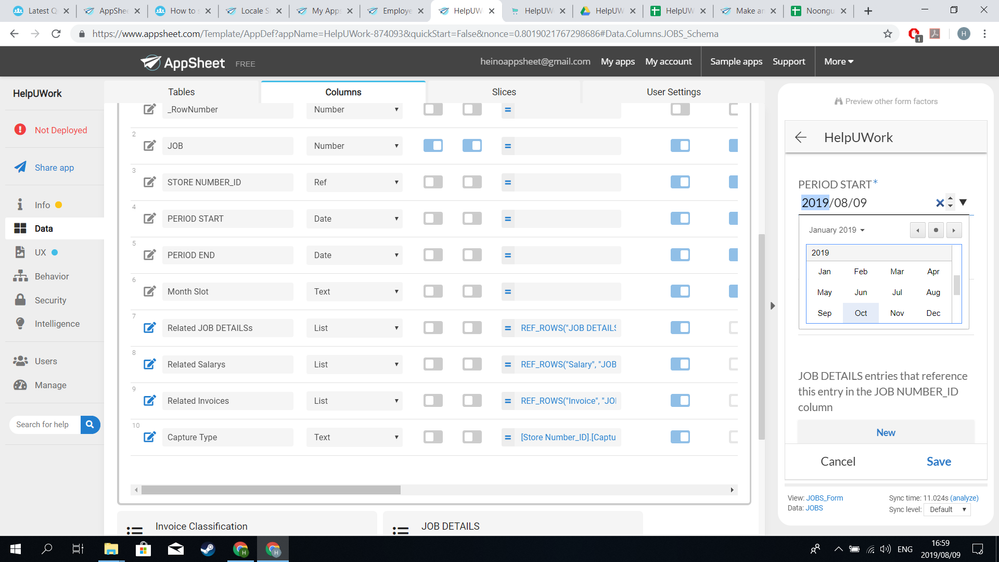Reload the browser page
999x562 pixels.
56,34
